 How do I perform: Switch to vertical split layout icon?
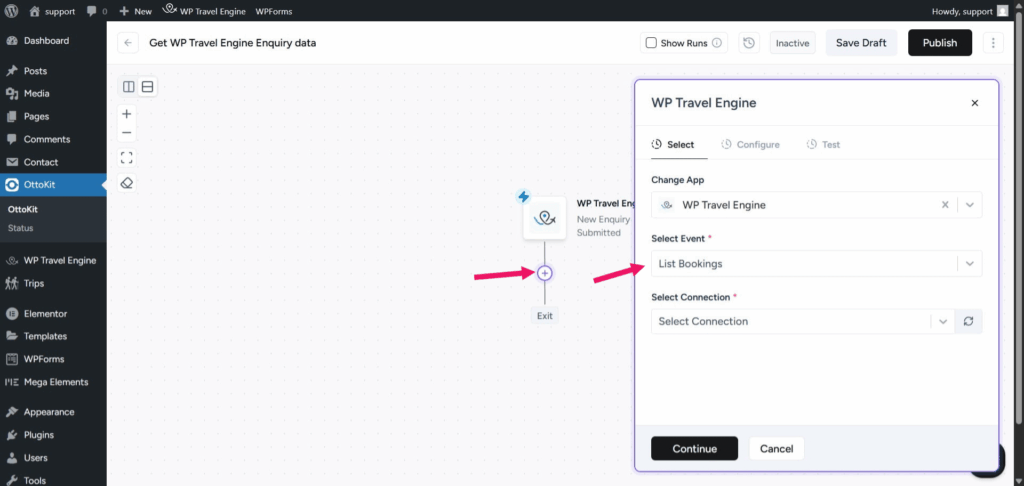coord(129,86)
